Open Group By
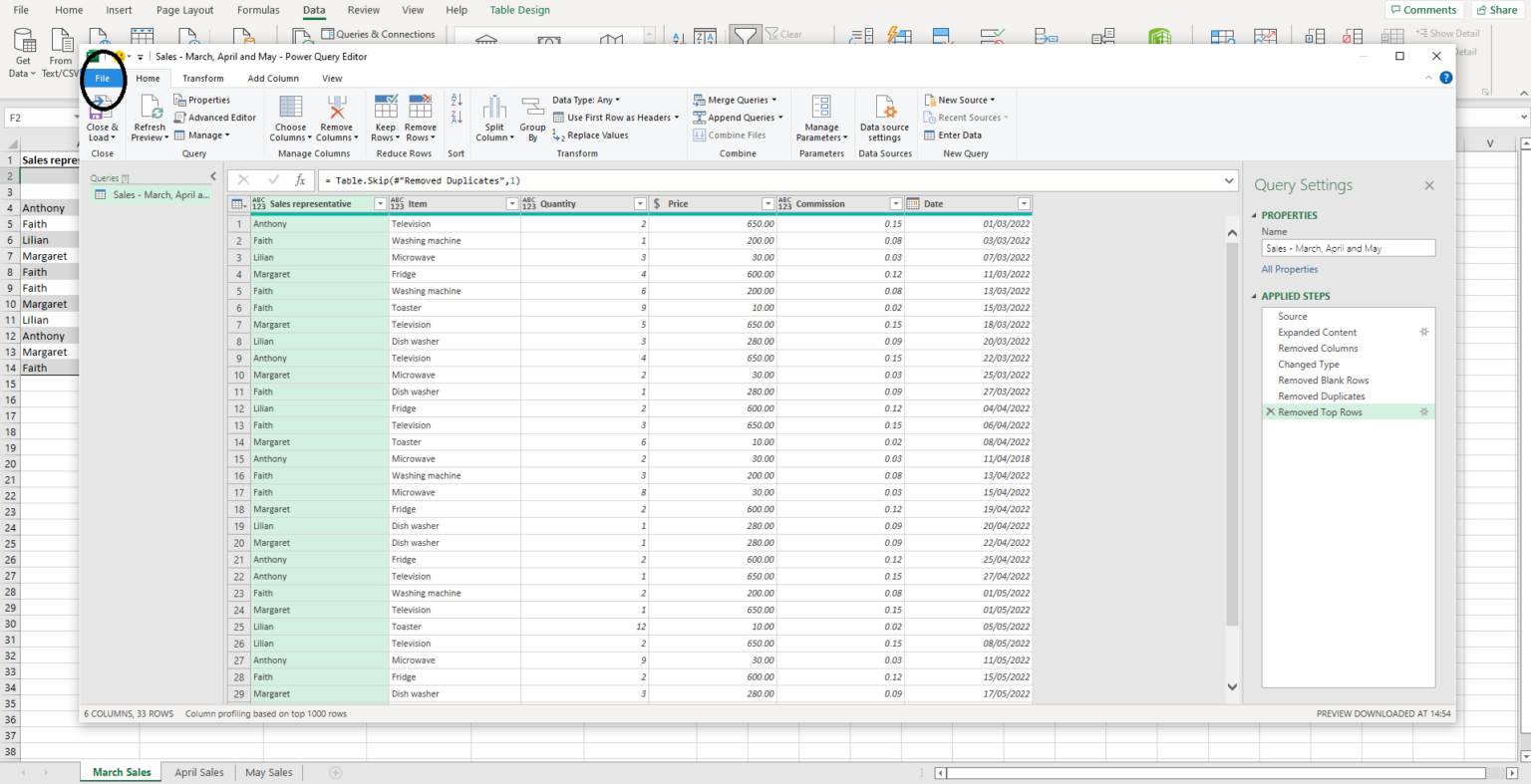Viewport: 1531px width, 784px height. [532, 118]
